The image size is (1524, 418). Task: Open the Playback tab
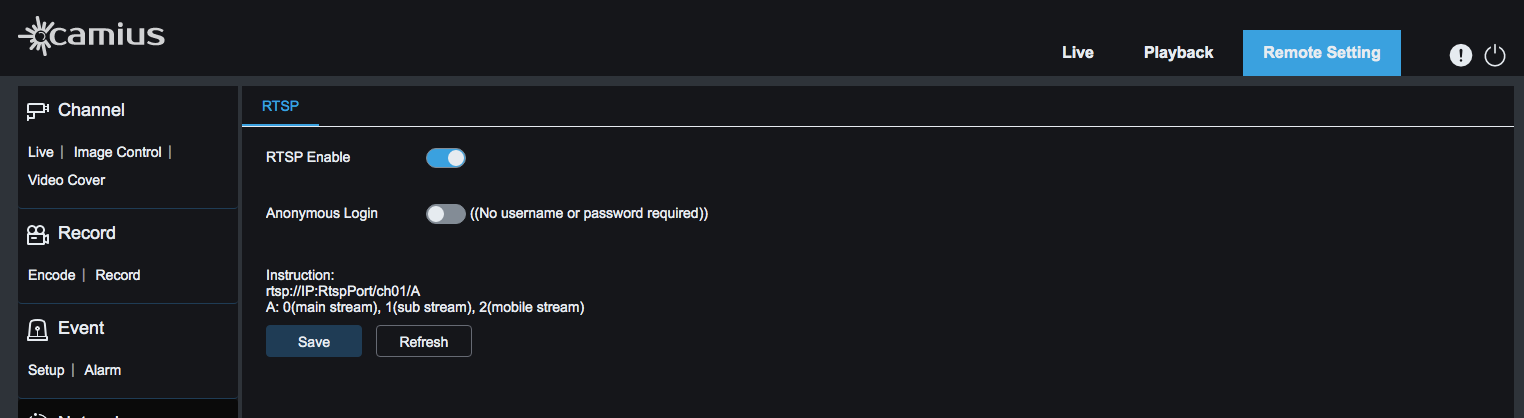pyautogui.click(x=1178, y=53)
